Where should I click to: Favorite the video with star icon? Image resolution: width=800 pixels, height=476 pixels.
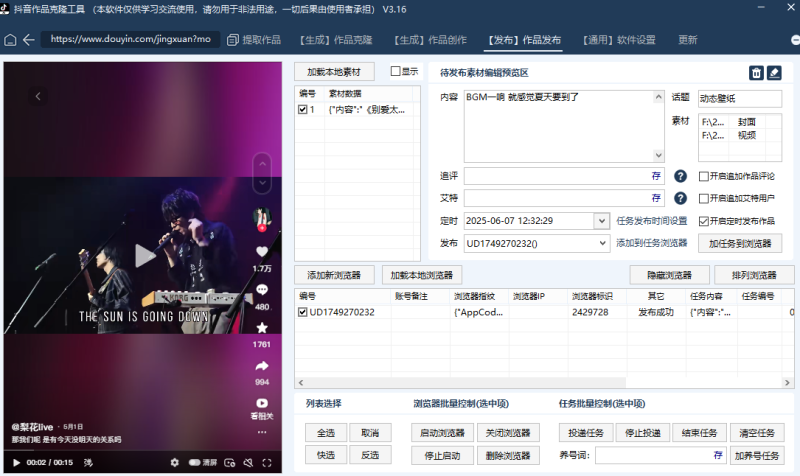click(x=262, y=328)
